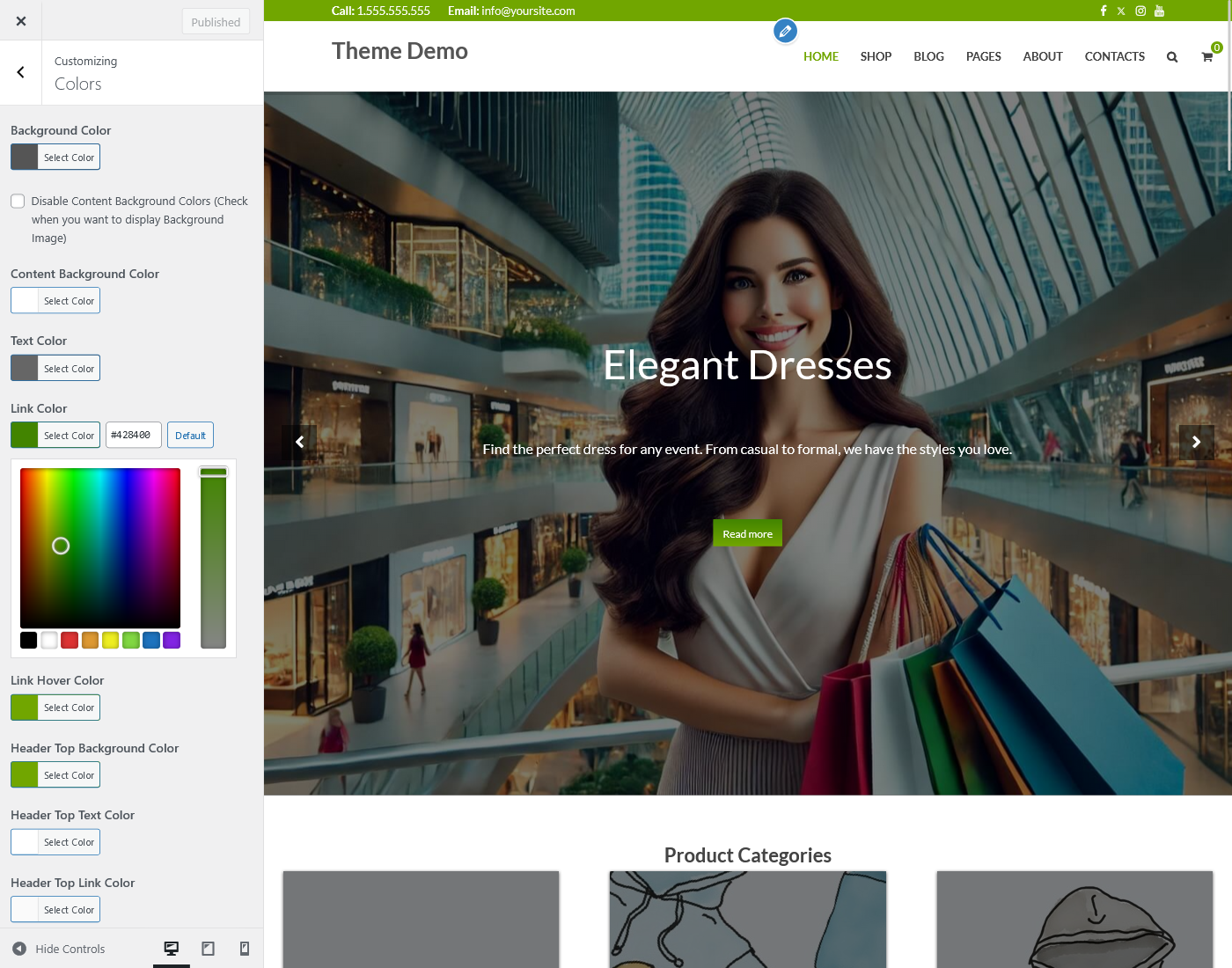The width and height of the screenshot is (1232, 968).
Task: Switch to desktop preview mode
Action: 172,948
